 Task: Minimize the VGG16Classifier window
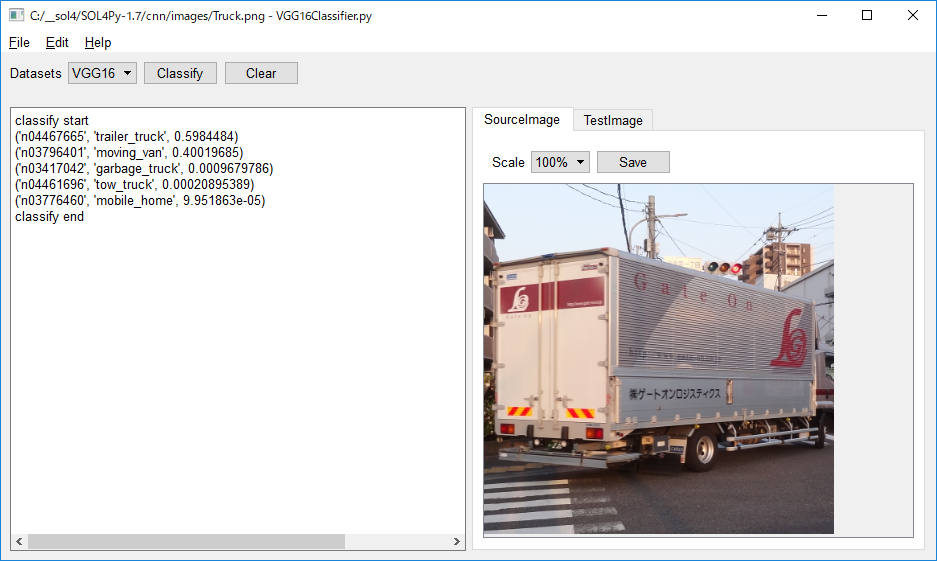pyautogui.click(x=822, y=16)
